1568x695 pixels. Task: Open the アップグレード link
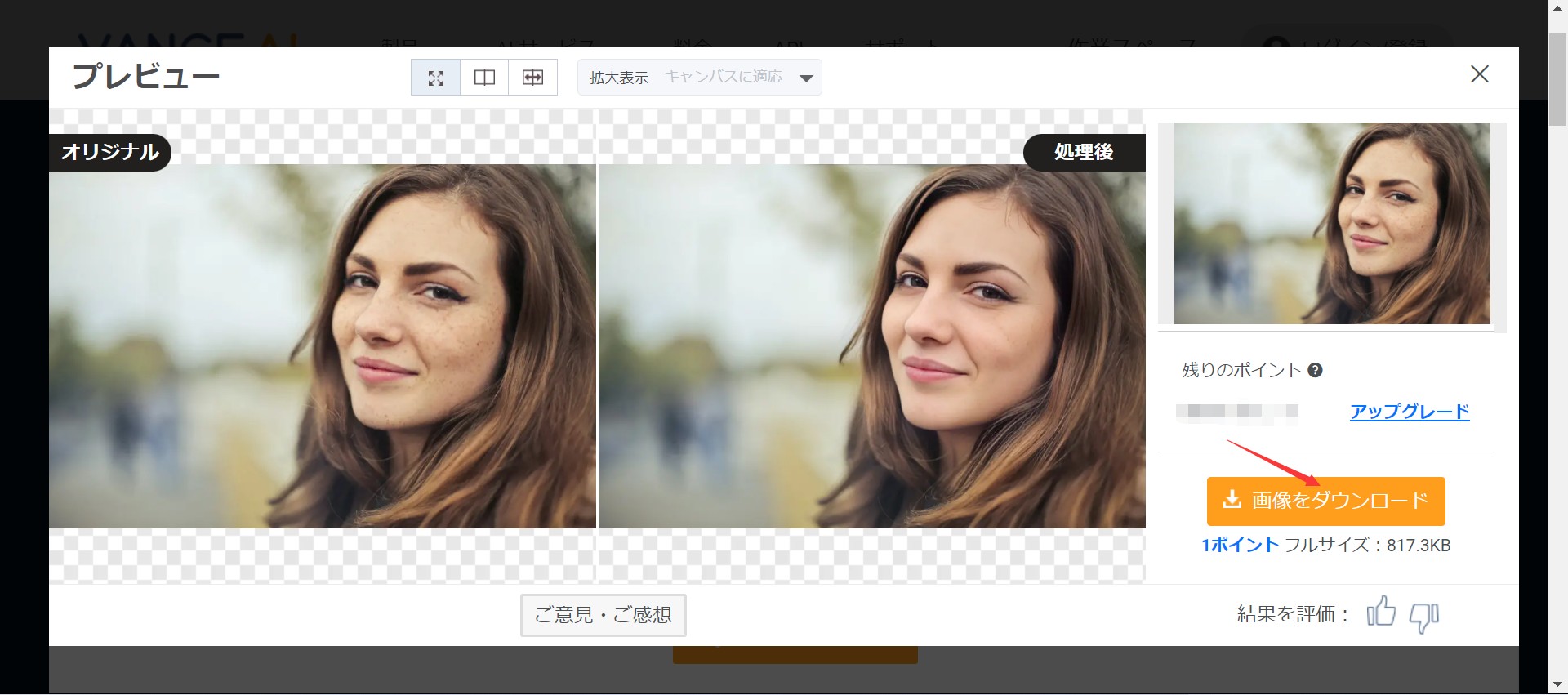tap(1410, 412)
